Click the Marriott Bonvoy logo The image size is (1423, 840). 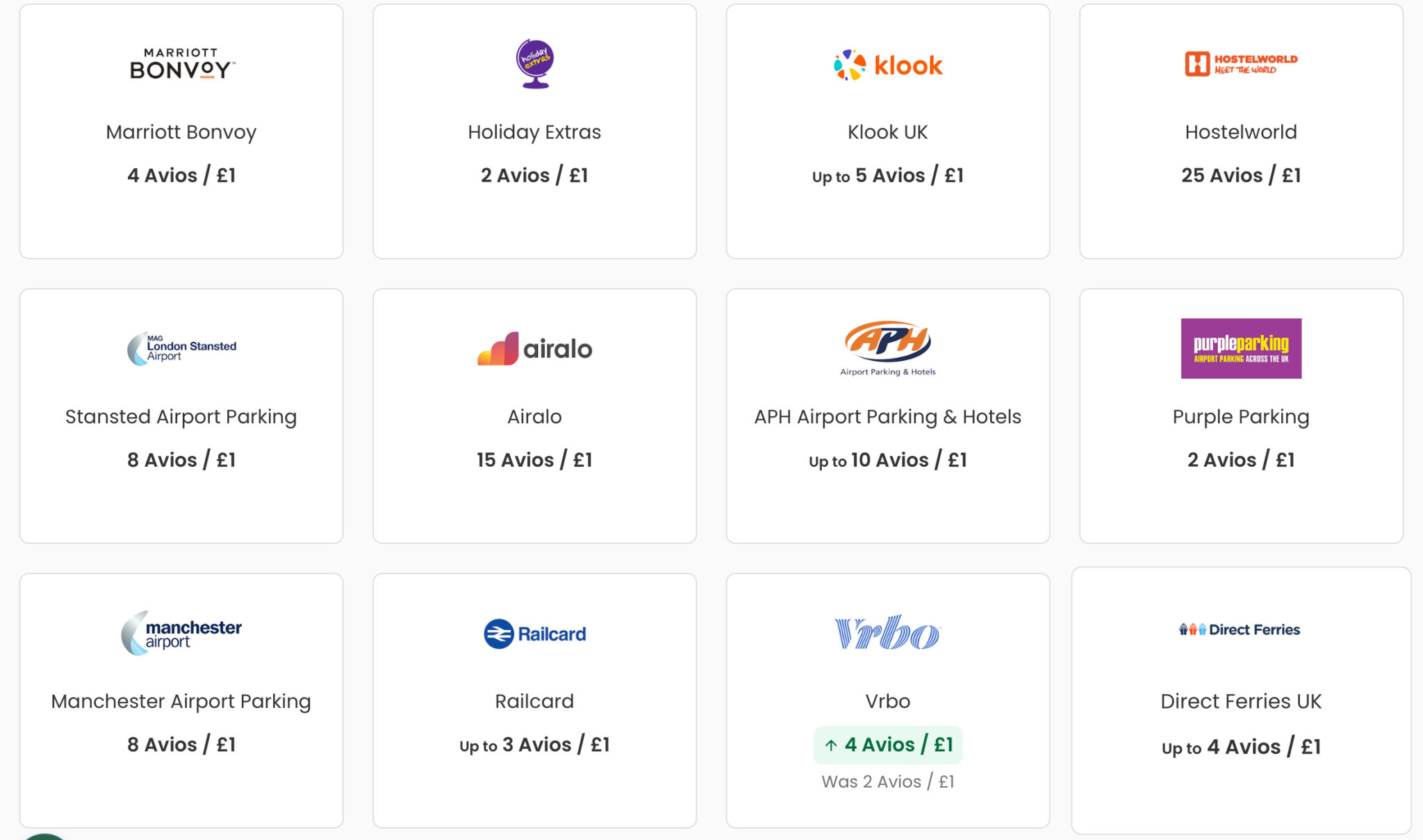[182, 64]
